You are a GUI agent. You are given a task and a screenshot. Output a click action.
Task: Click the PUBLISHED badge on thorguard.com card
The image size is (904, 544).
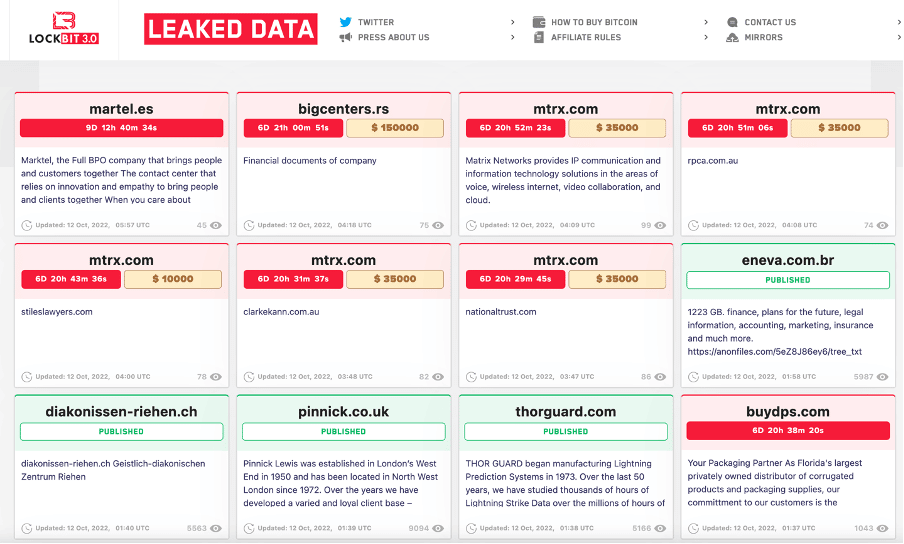click(565, 431)
